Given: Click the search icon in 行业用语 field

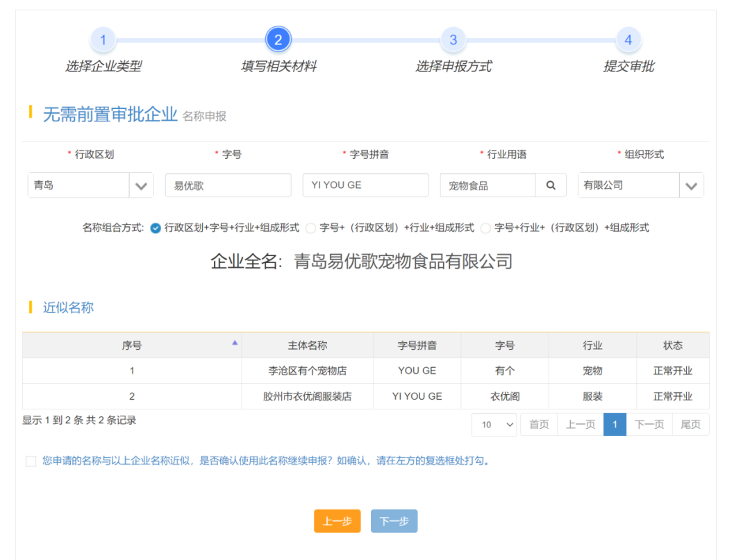Looking at the screenshot, I should (x=550, y=185).
